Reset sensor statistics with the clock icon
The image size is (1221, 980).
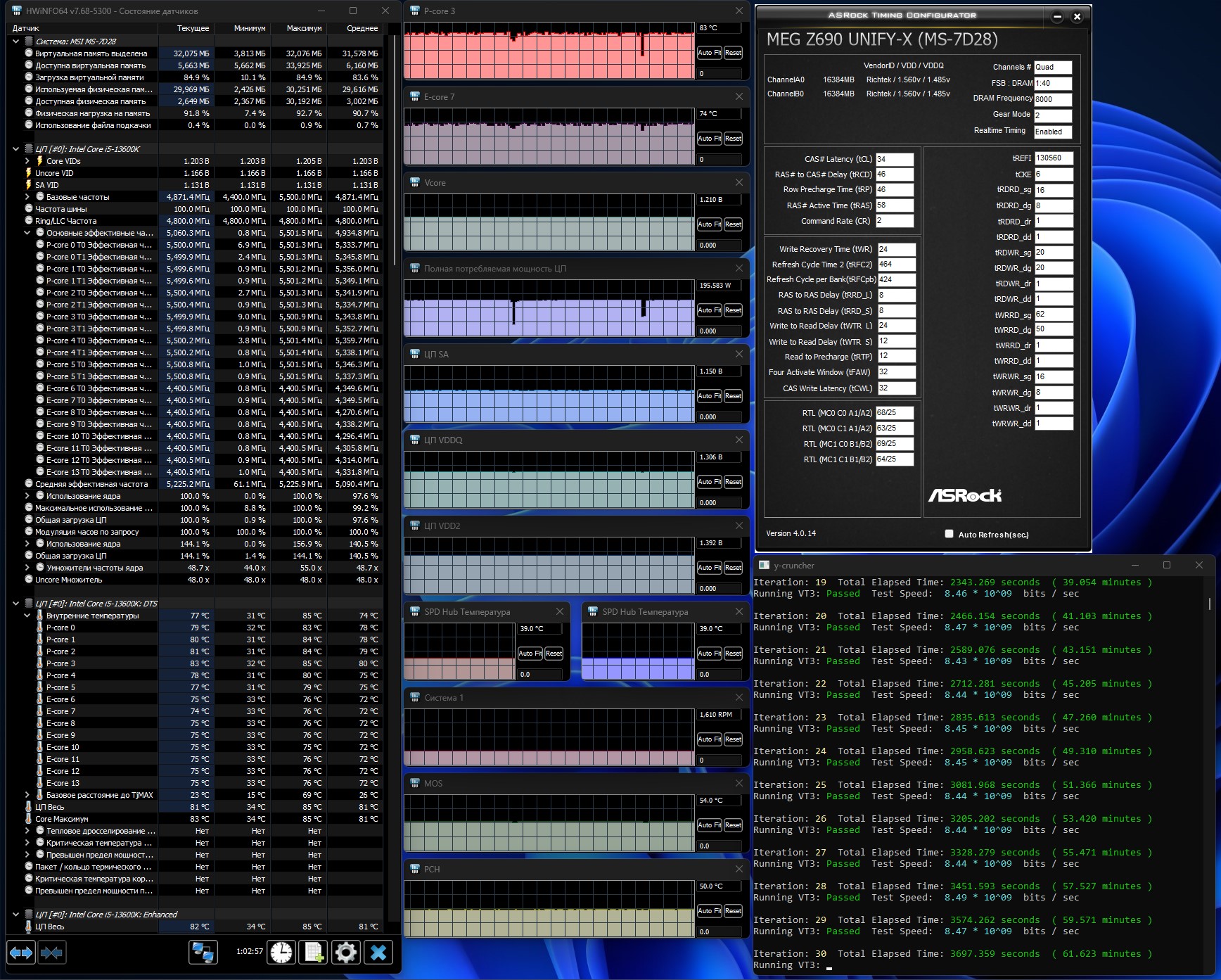coord(281,953)
